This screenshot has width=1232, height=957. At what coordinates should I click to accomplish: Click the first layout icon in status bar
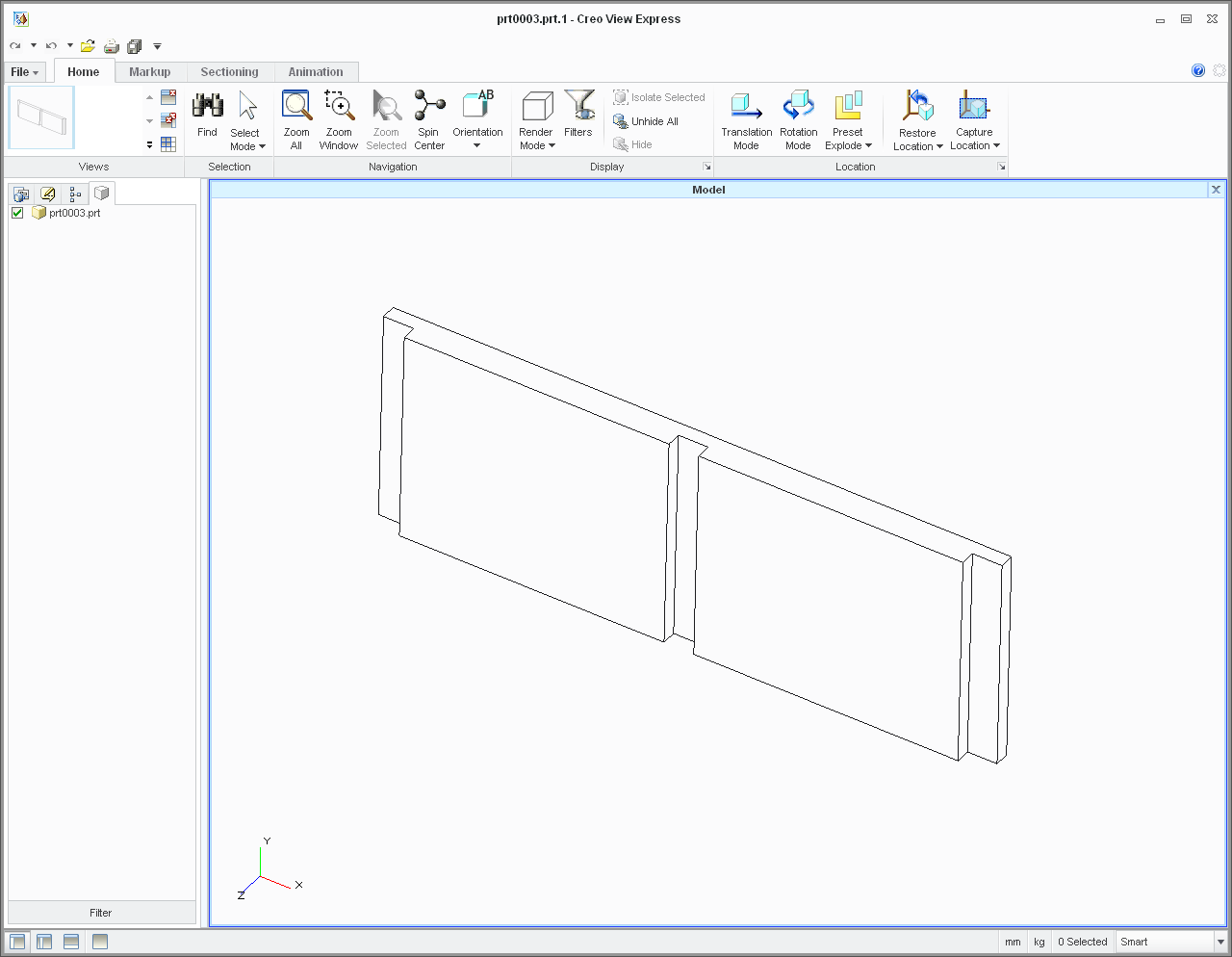(x=17, y=942)
